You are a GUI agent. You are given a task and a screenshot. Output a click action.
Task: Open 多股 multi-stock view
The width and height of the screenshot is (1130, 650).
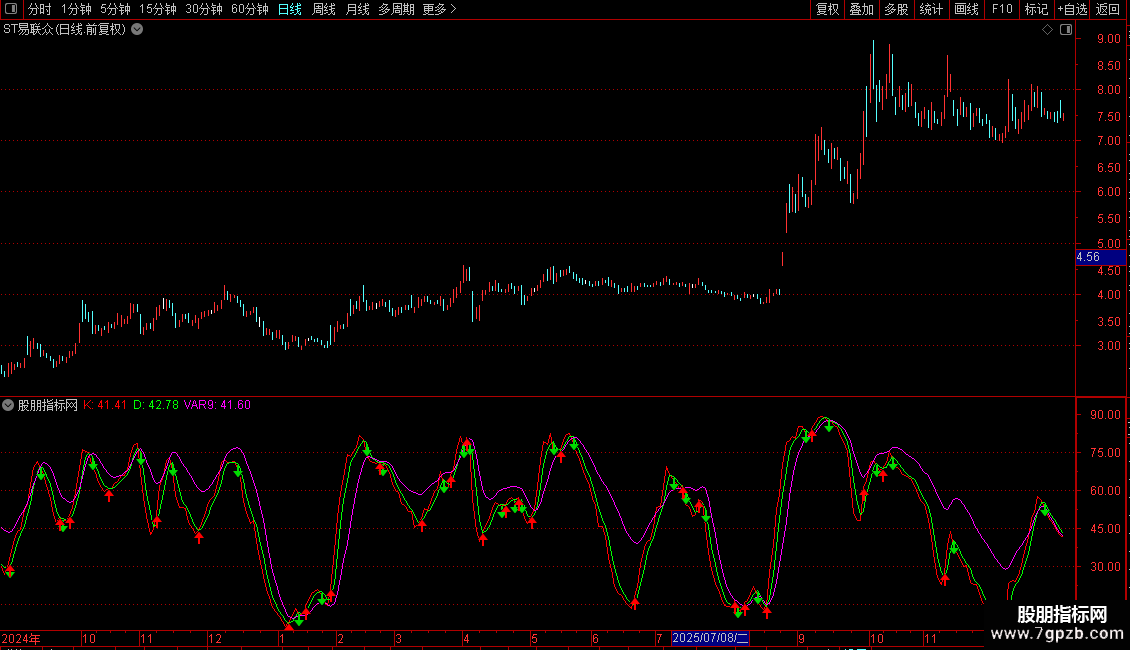click(x=896, y=9)
